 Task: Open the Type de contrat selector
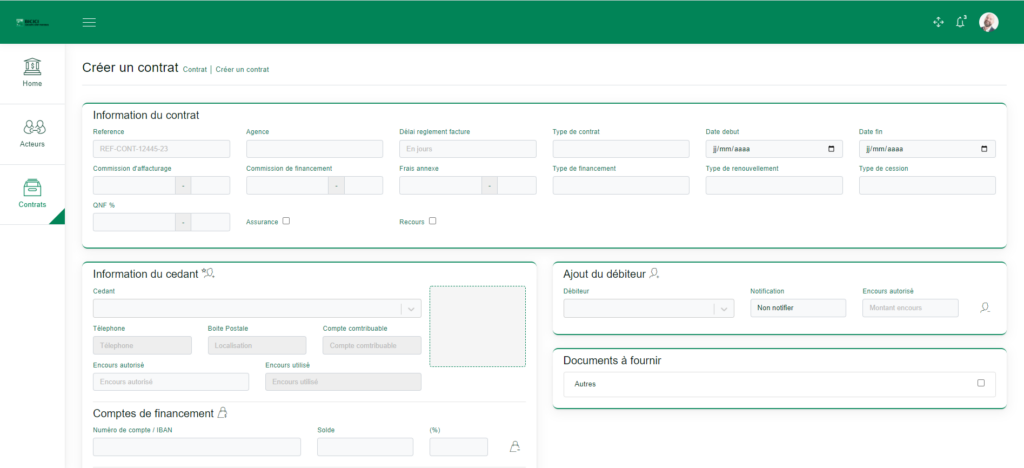620,149
